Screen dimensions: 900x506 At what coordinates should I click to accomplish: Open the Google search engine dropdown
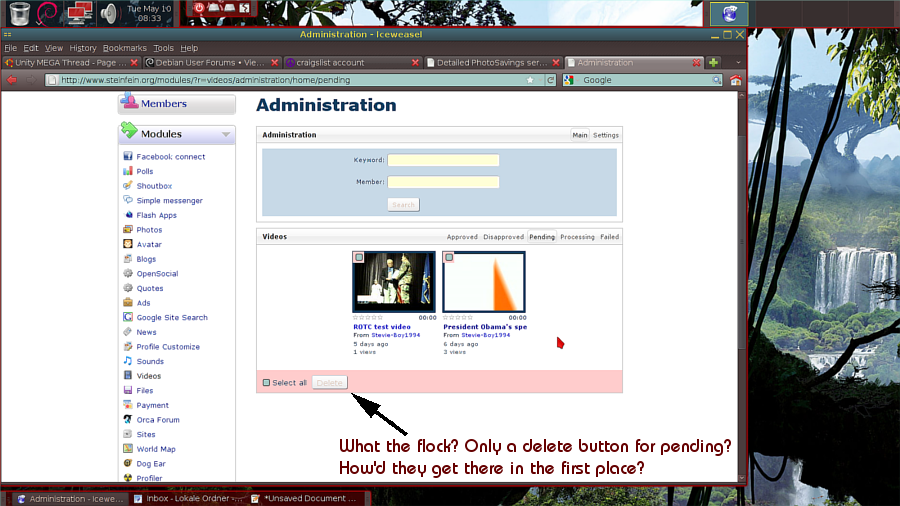569,80
